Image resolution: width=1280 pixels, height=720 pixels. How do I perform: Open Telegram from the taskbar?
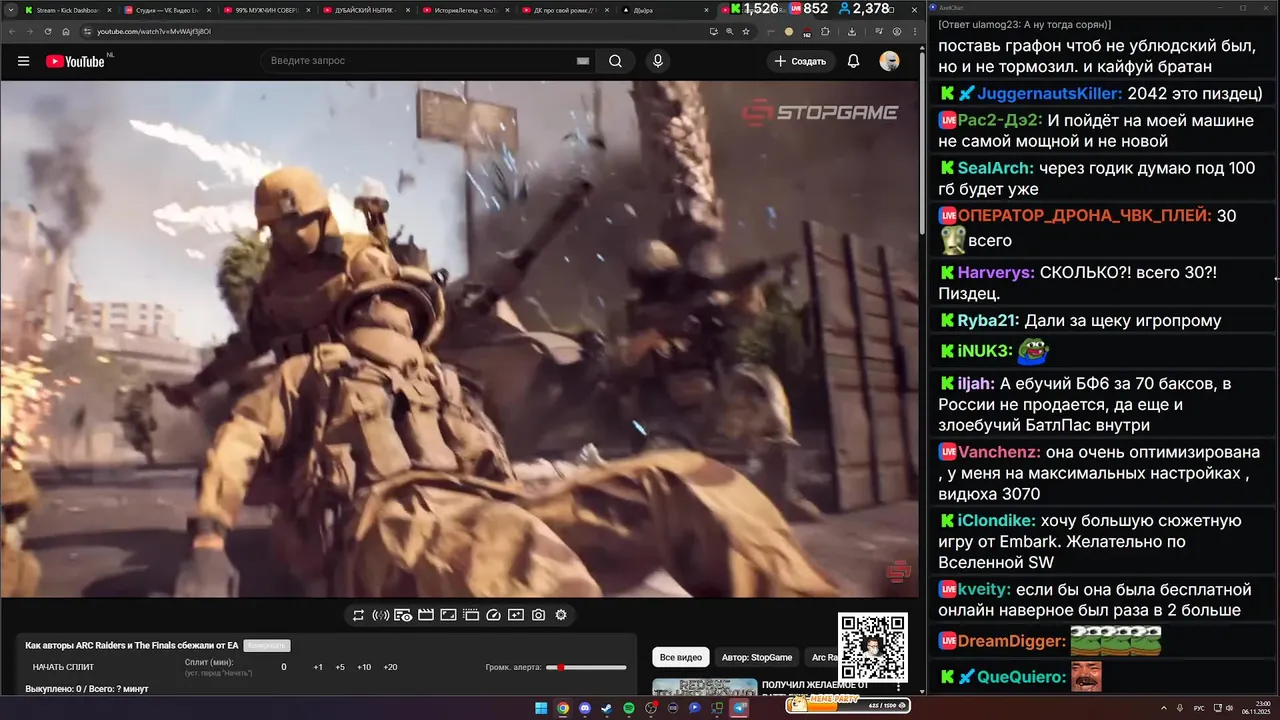739,708
